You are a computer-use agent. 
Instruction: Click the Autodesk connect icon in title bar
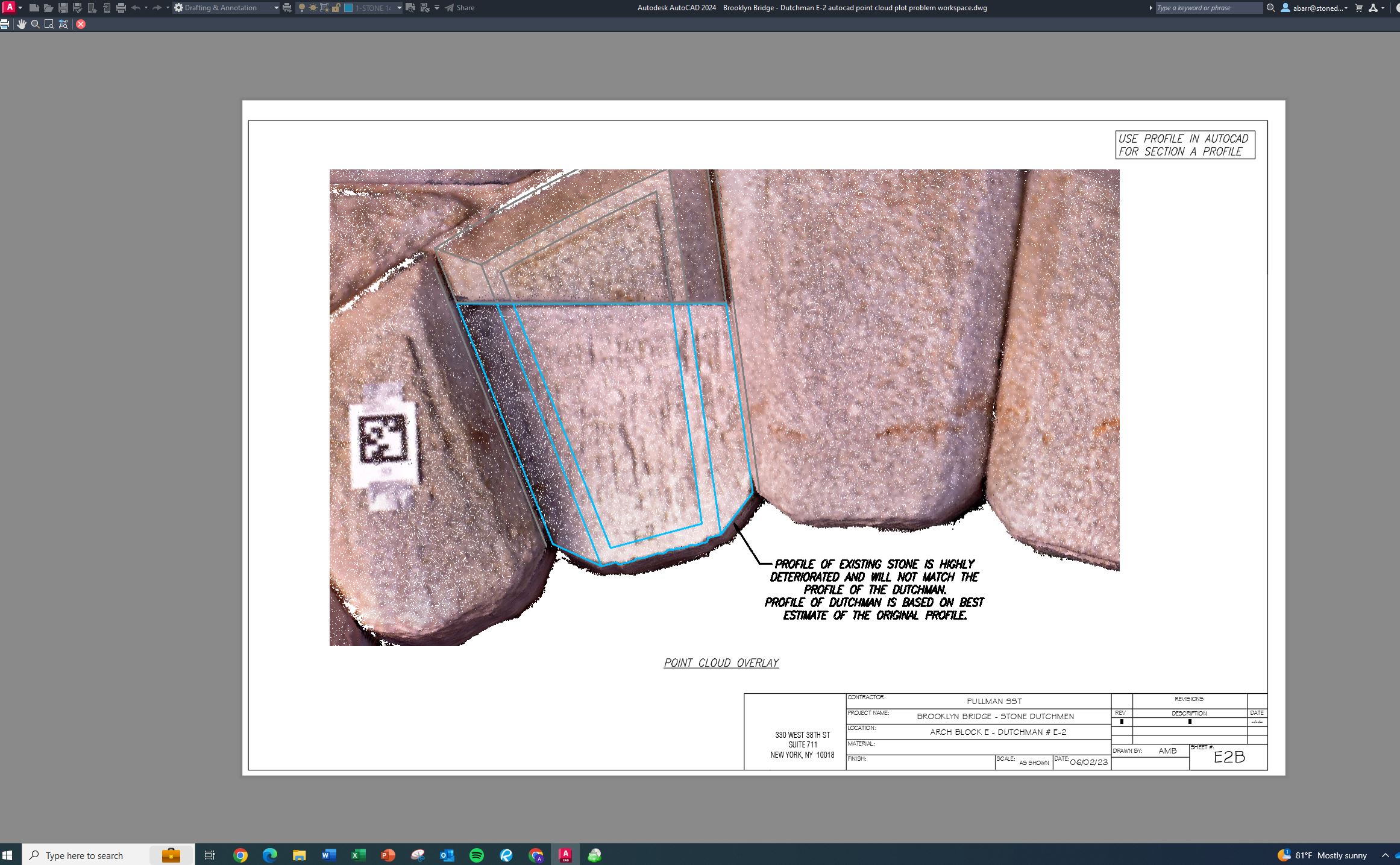point(1373,8)
